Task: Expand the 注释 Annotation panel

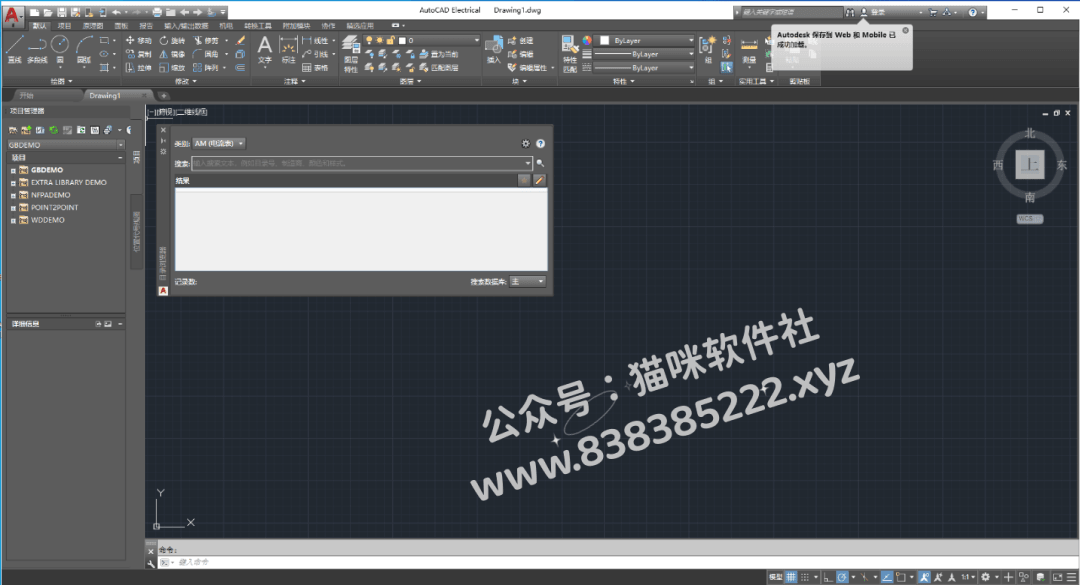Action: (x=295, y=81)
